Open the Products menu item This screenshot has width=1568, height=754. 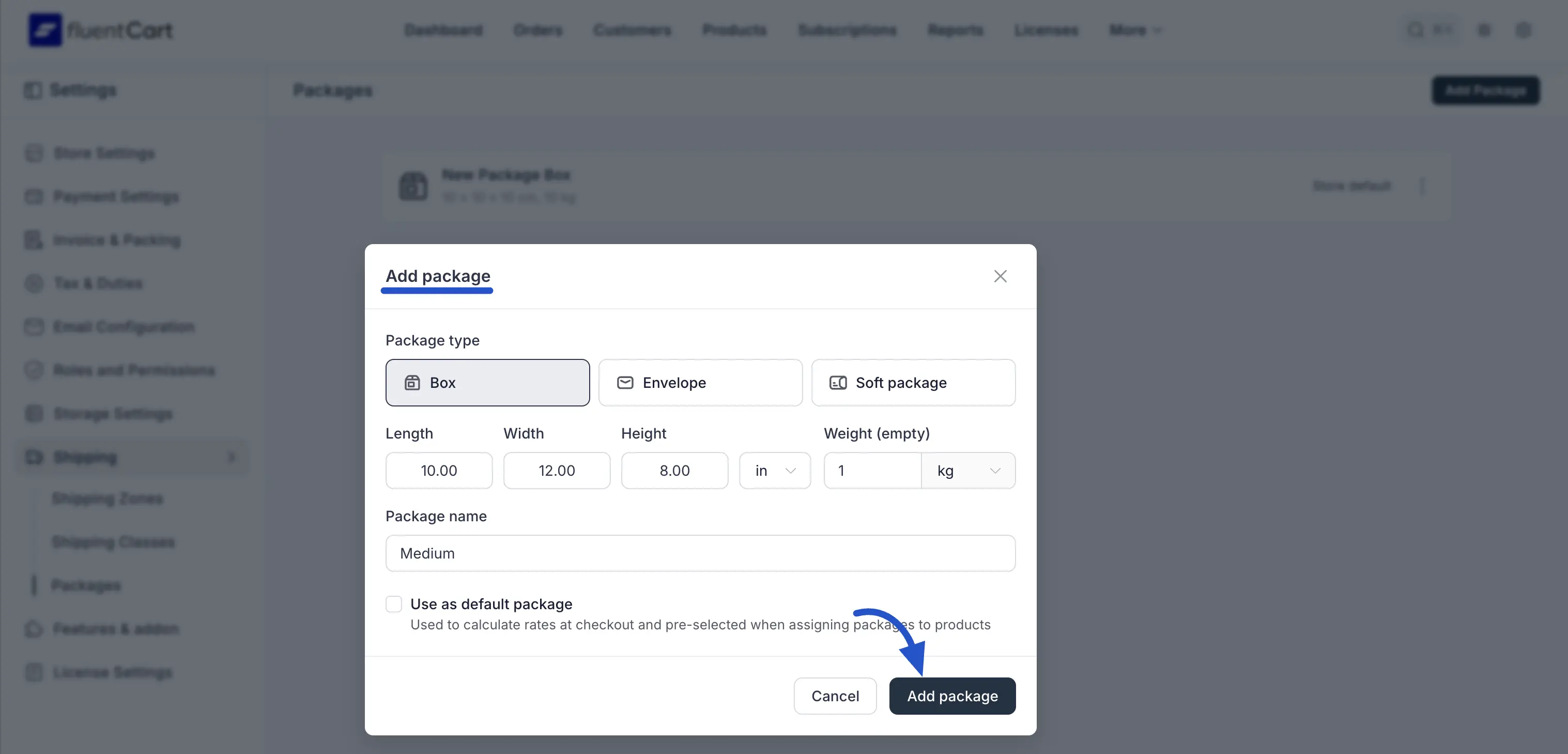[734, 30]
